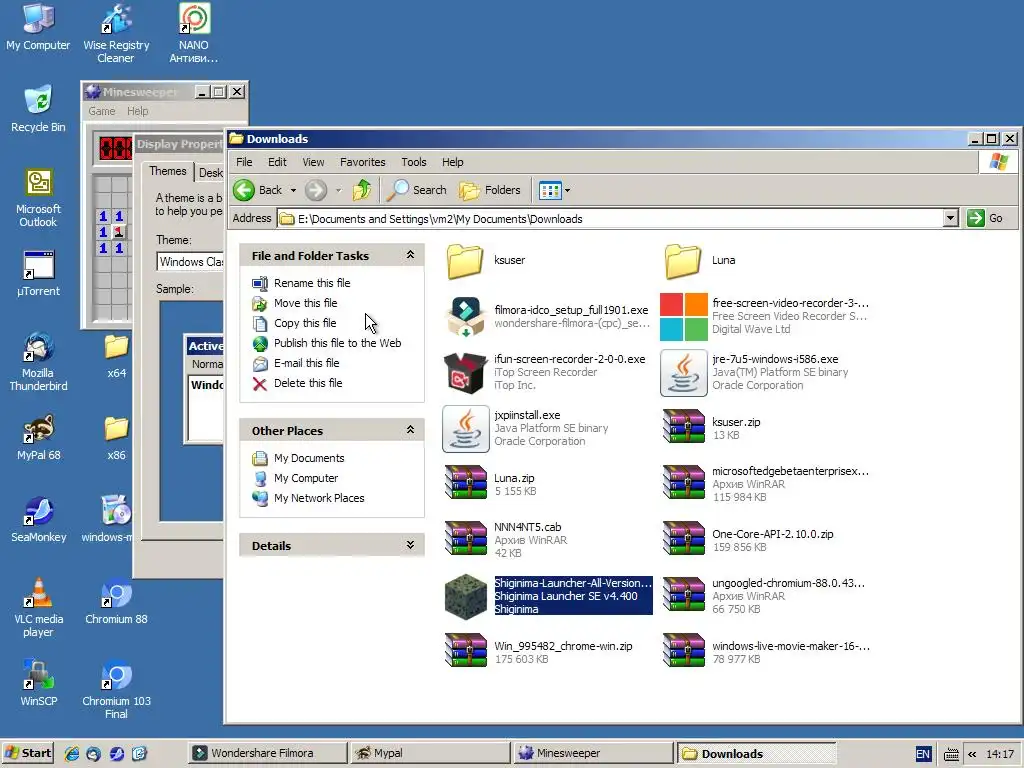This screenshot has width=1024, height=768.
Task: Select Mozilla Thunderbird desktop icon
Action: tap(38, 361)
